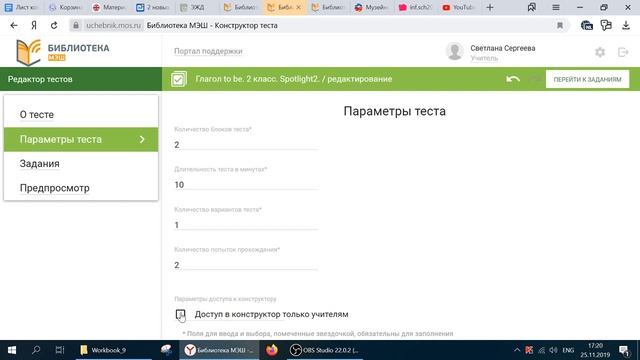Click the logout icon next to settings

click(623, 52)
